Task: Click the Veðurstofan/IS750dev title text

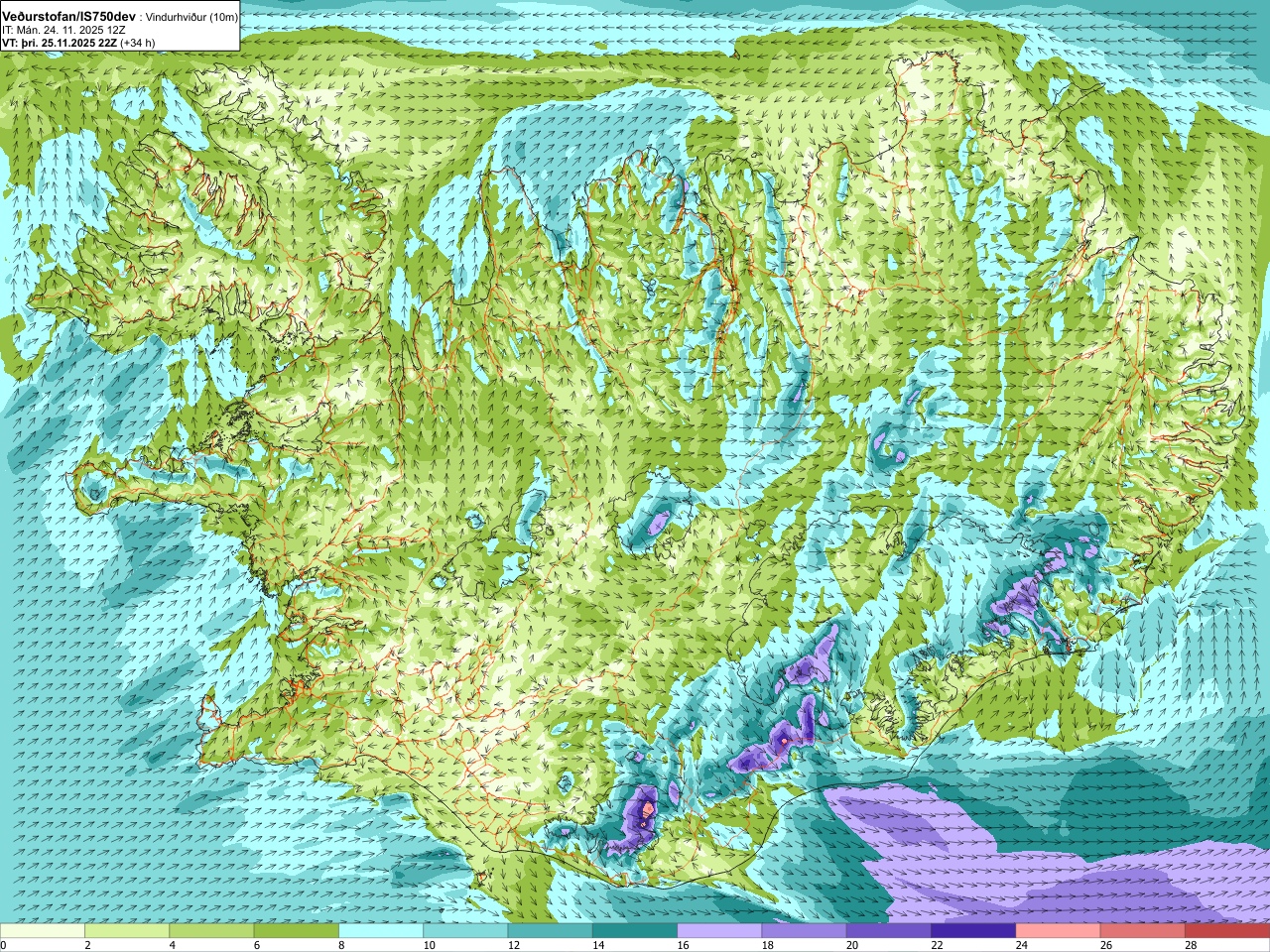Action: point(68,17)
